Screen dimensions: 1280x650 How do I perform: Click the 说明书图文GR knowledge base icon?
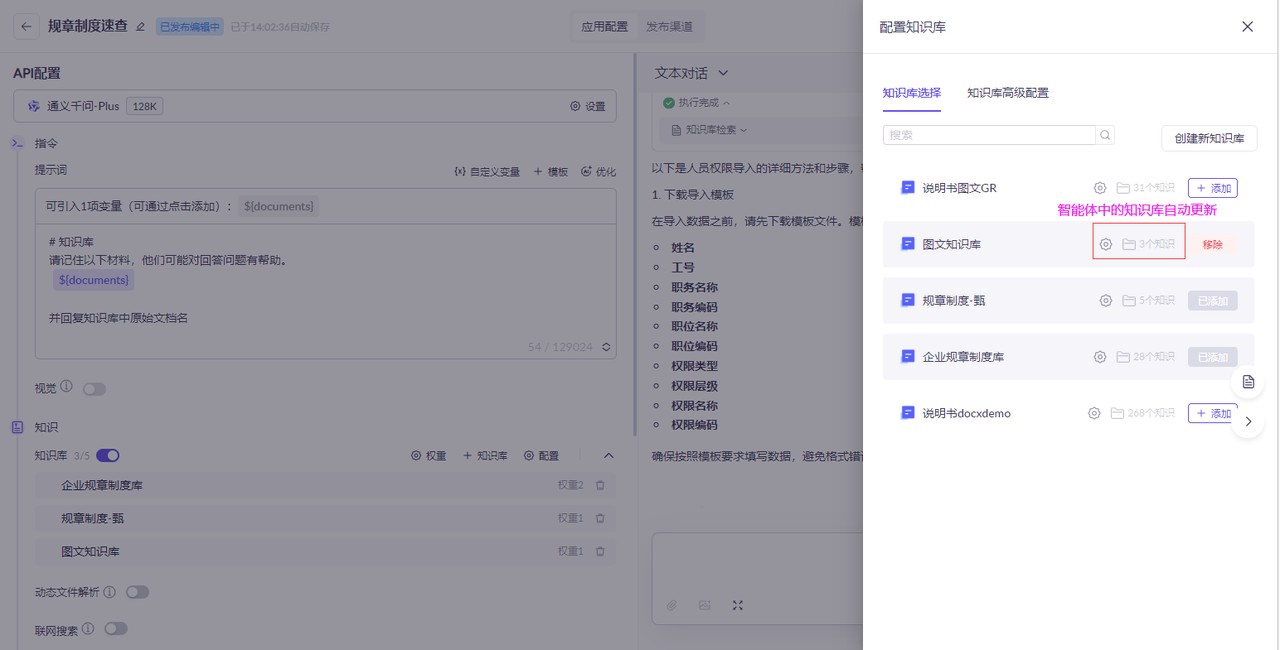point(908,188)
